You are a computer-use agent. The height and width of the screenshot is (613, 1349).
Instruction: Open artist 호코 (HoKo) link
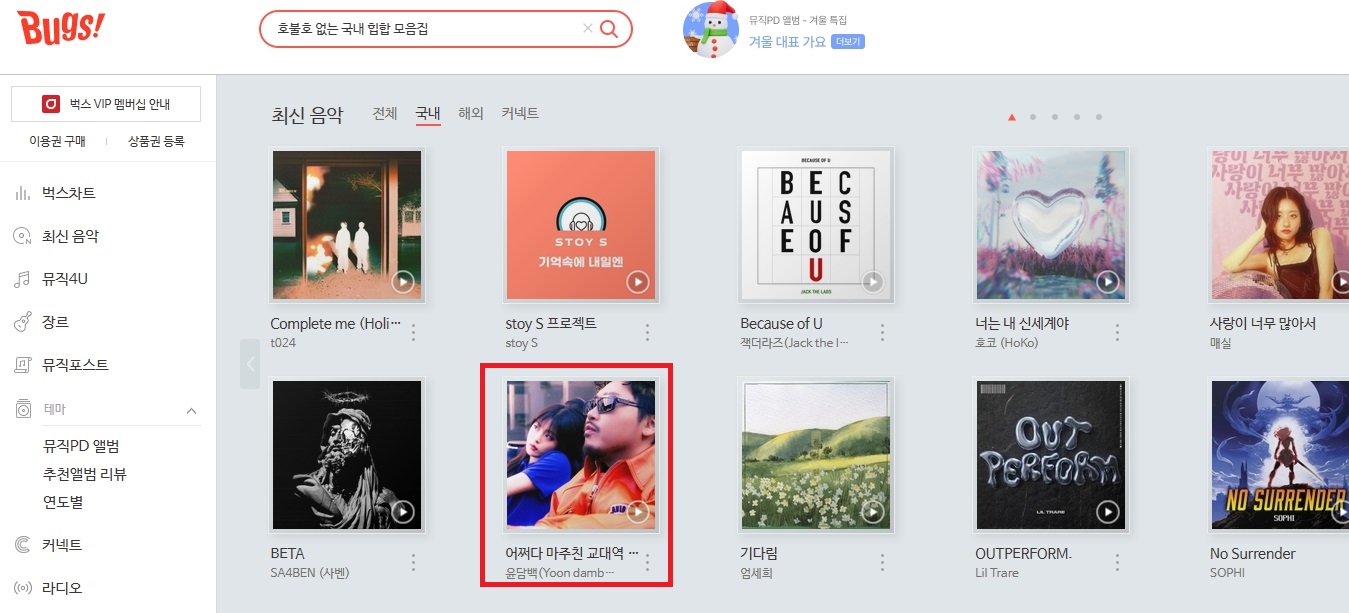pyautogui.click(x=1007, y=343)
